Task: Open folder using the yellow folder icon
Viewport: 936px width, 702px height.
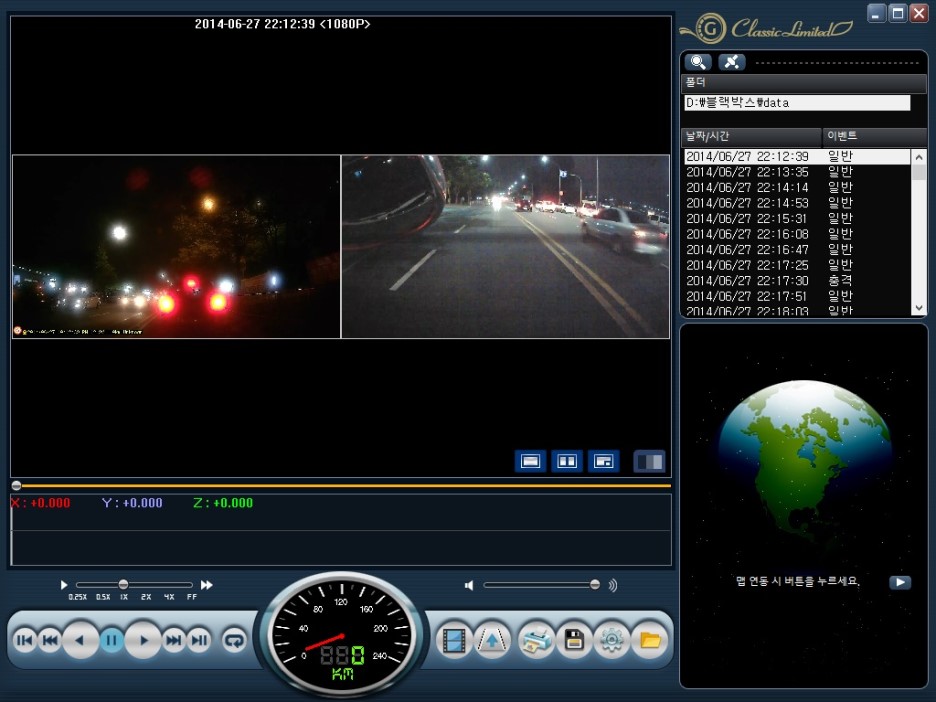Action: 650,640
